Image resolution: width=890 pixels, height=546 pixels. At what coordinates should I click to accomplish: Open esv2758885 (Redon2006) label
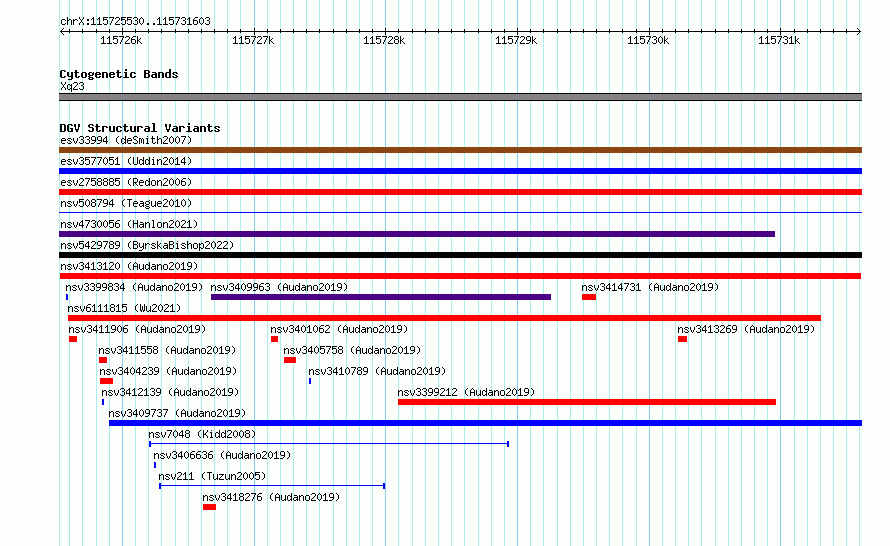126,182
